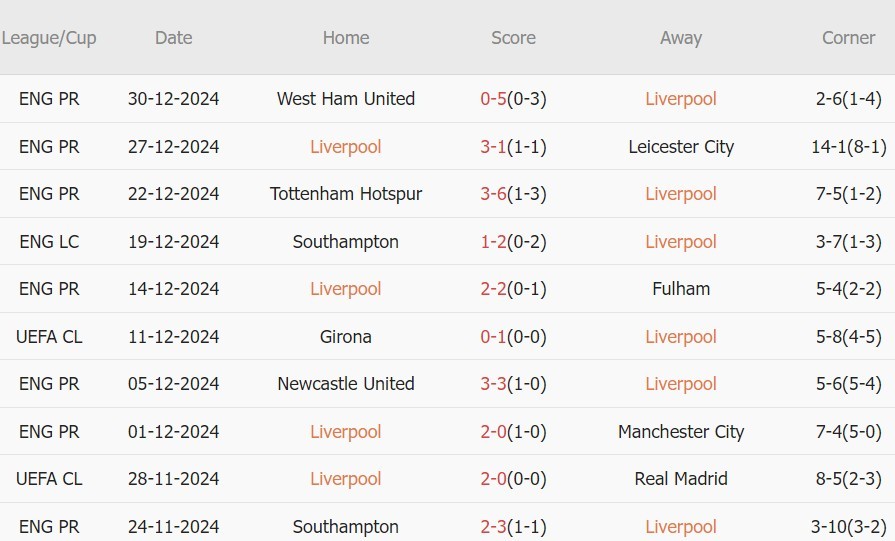Screen dimensions: 895x541
Task: Click the Corner column header
Action: point(848,38)
